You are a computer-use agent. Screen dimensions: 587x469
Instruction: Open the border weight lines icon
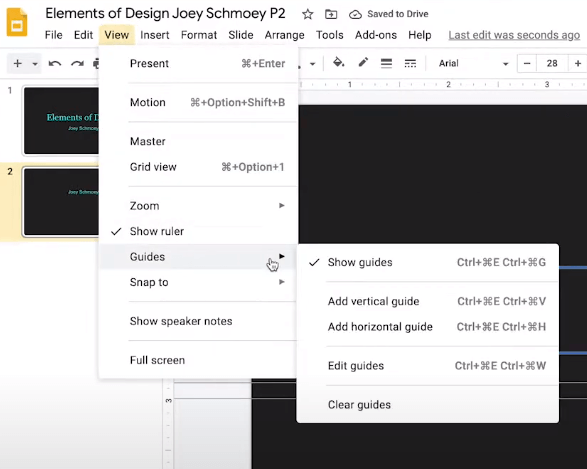click(386, 63)
